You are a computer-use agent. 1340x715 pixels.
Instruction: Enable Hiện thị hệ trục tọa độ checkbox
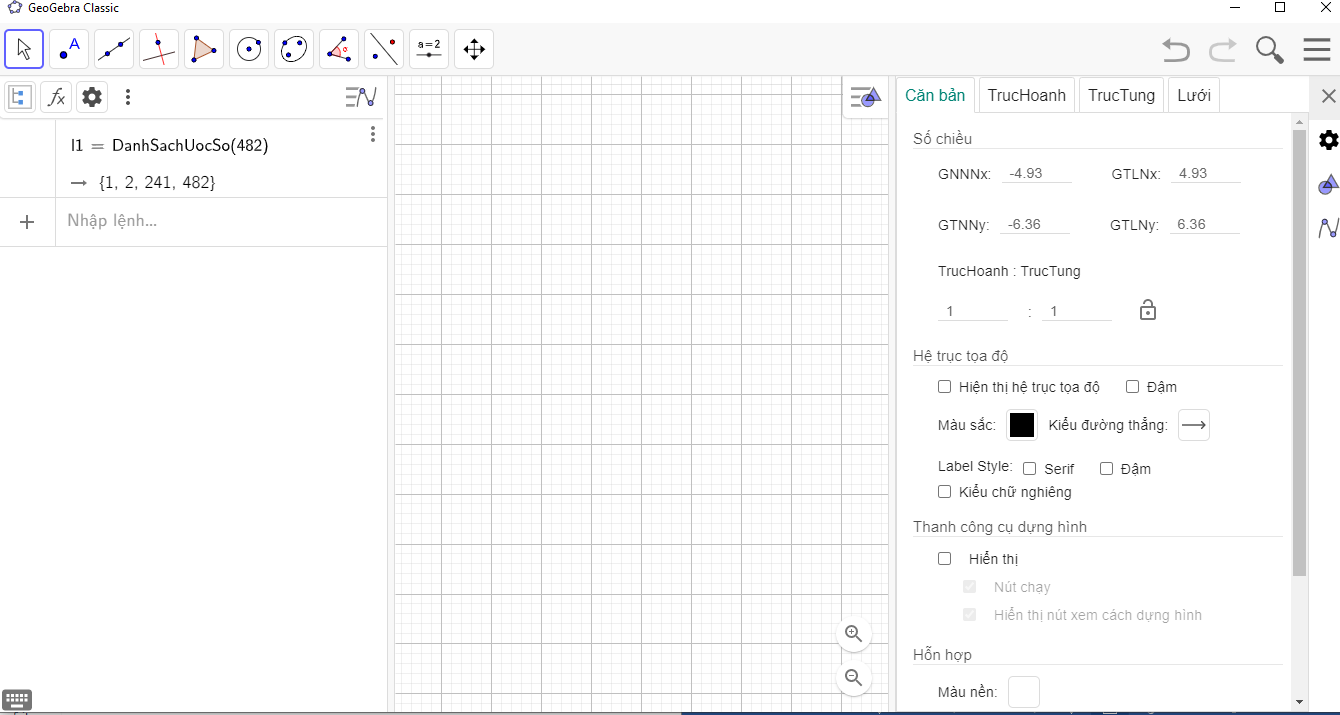tap(944, 387)
